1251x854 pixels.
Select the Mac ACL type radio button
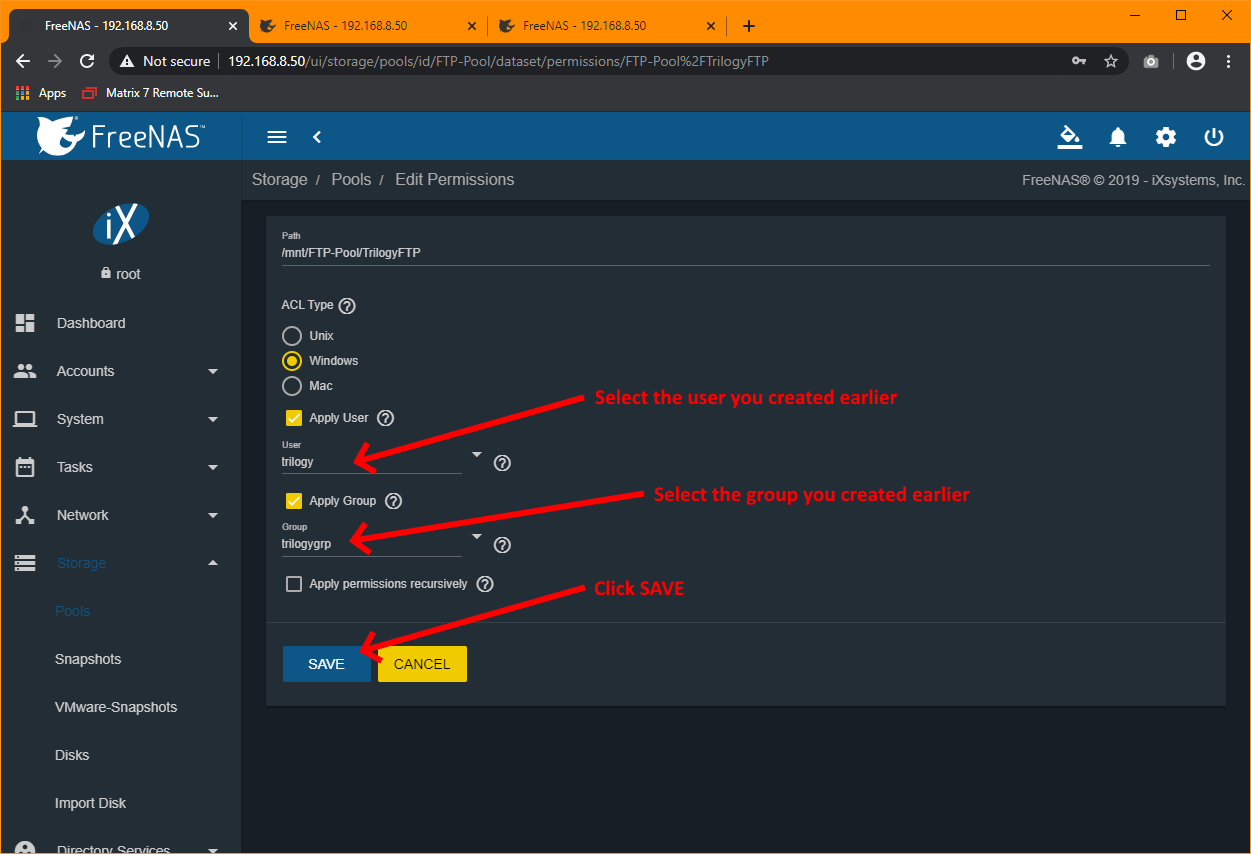coord(292,386)
